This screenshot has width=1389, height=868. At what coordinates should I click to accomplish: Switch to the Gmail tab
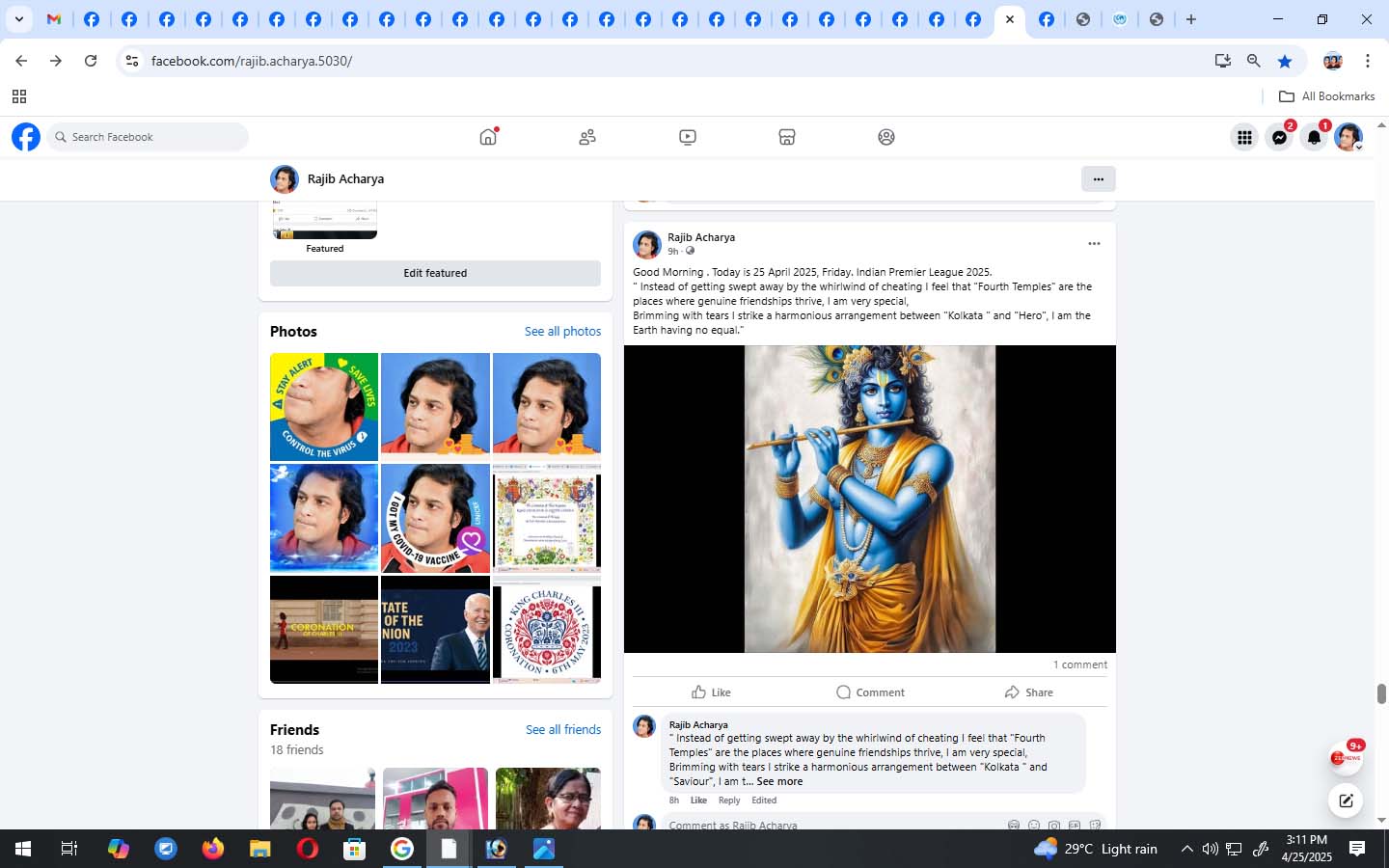coord(54,19)
